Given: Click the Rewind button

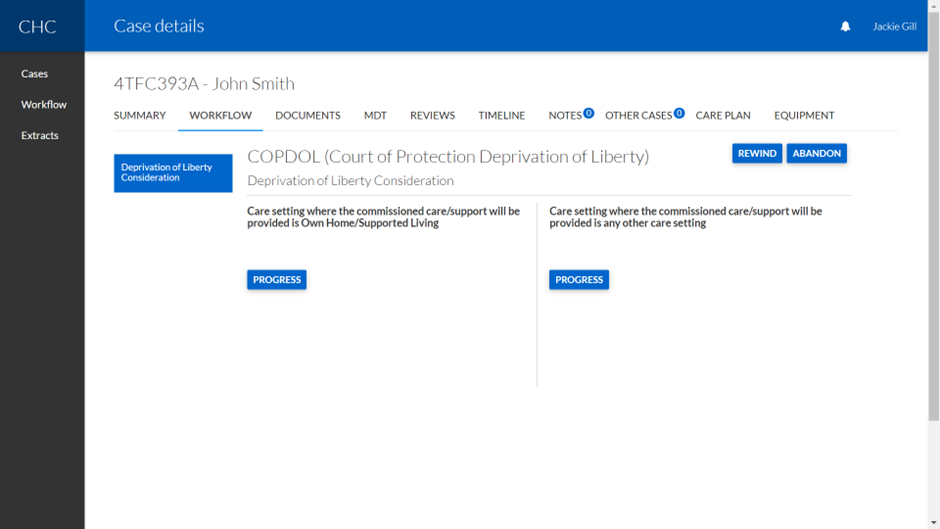Looking at the screenshot, I should (757, 154).
